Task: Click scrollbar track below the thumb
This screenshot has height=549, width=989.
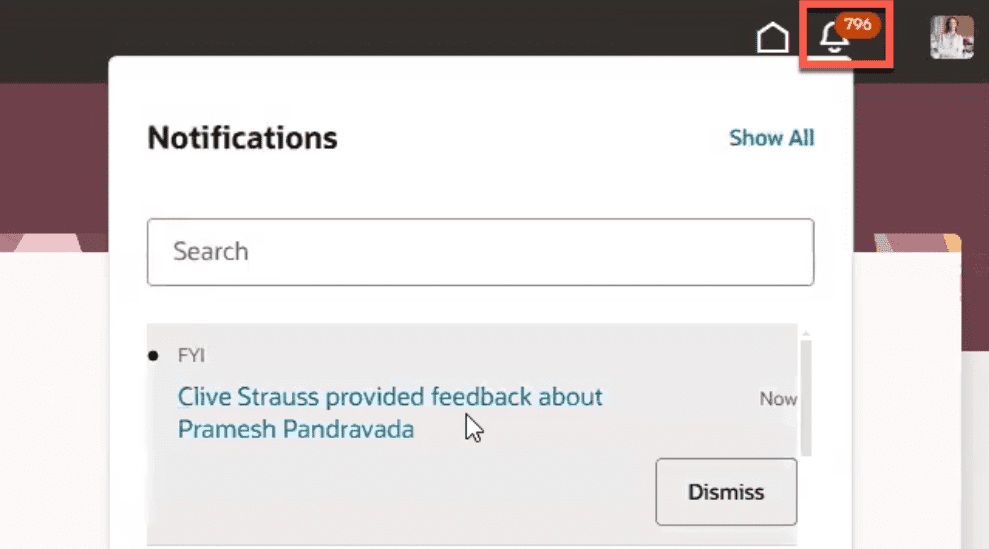Action: pos(806,499)
